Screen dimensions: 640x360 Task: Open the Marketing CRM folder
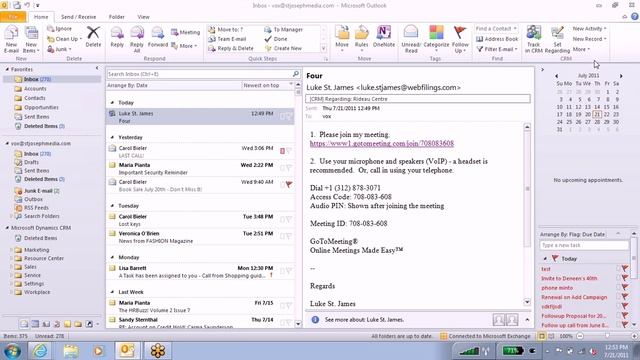click(36, 250)
